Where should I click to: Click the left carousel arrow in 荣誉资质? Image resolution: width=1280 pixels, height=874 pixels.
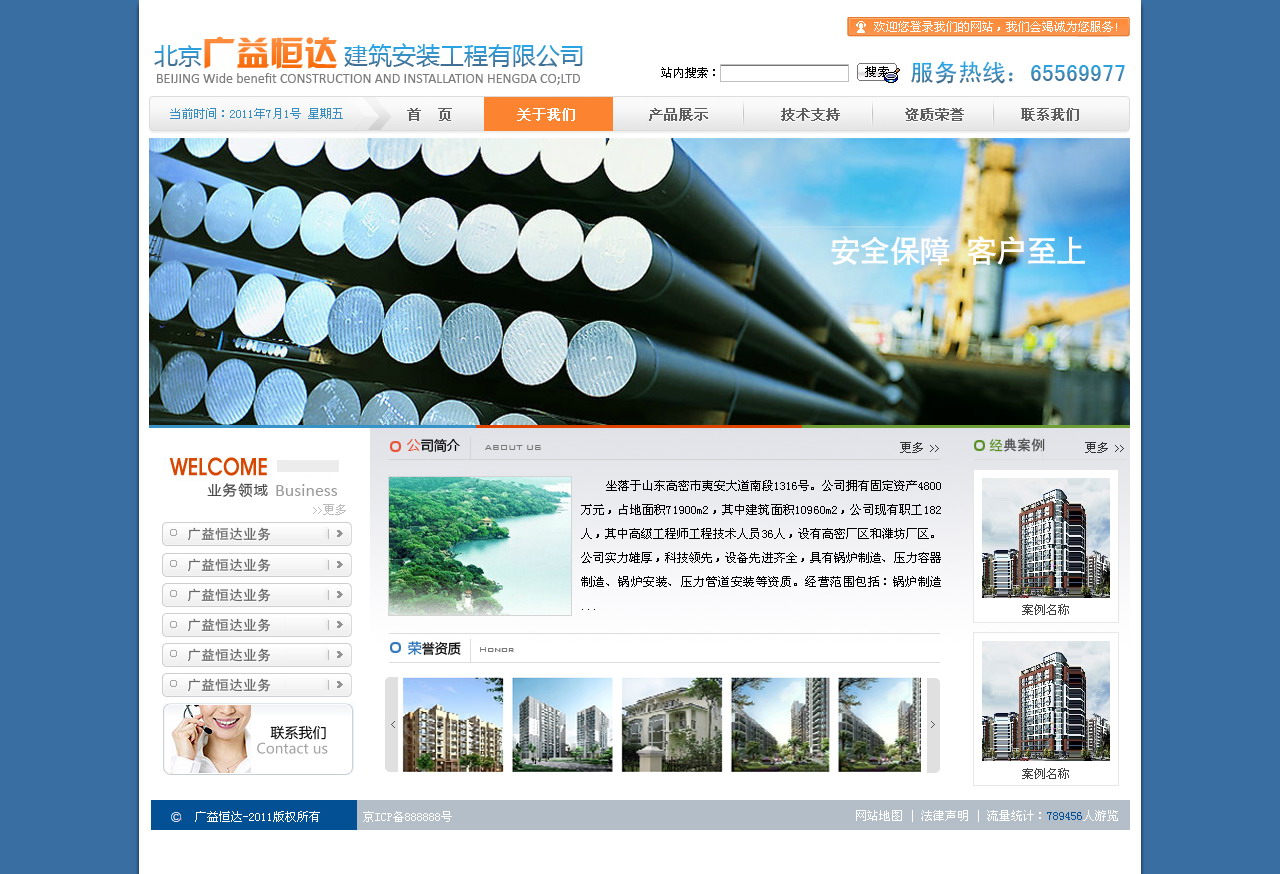pyautogui.click(x=392, y=725)
